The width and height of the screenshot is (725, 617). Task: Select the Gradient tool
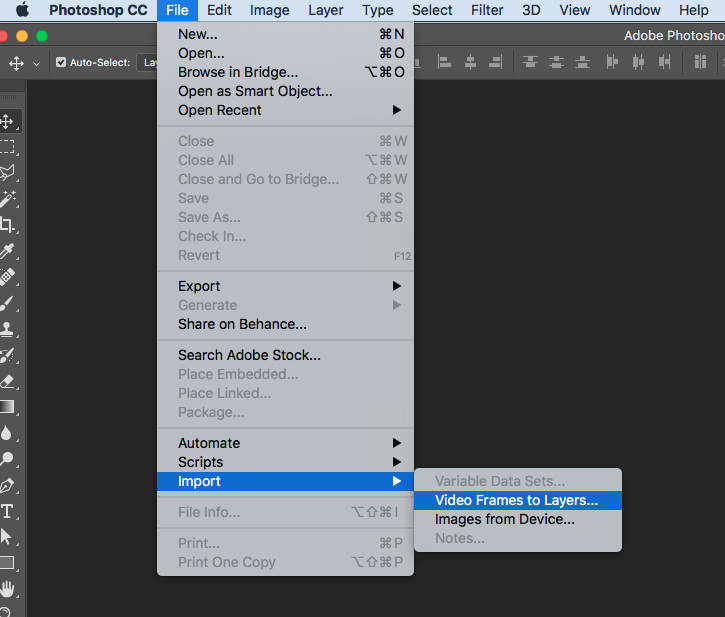(x=7, y=407)
